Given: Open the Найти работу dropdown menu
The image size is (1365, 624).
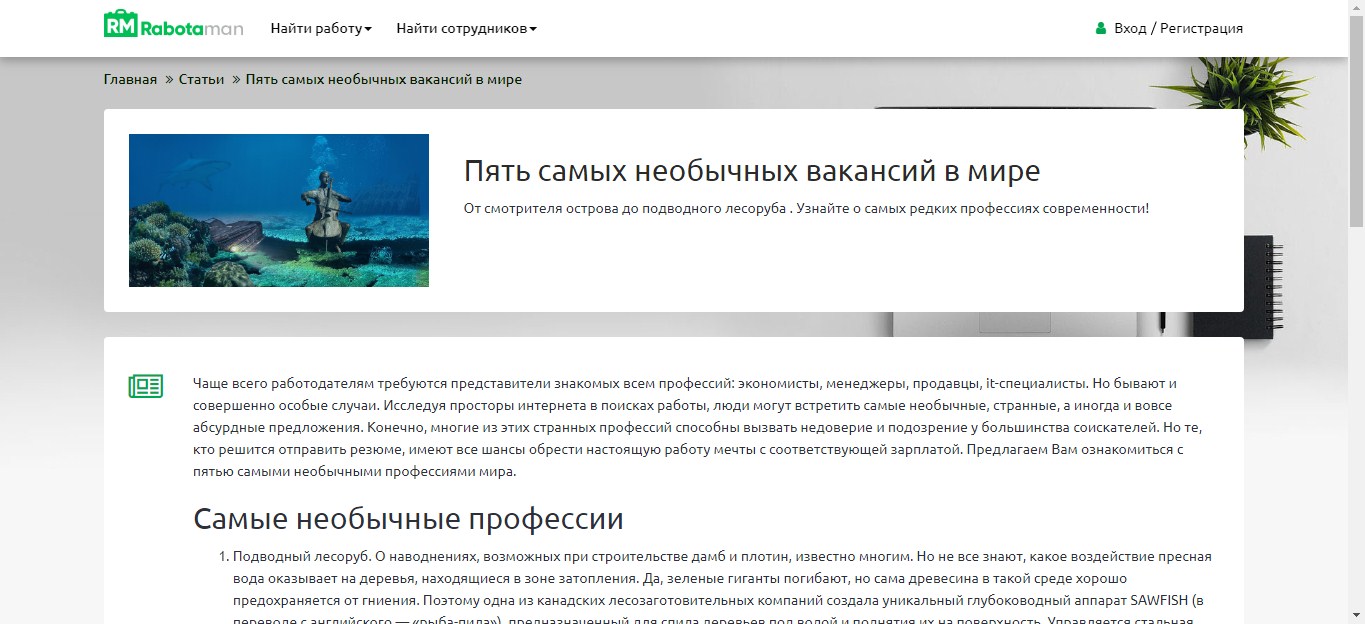Looking at the screenshot, I should tap(321, 28).
